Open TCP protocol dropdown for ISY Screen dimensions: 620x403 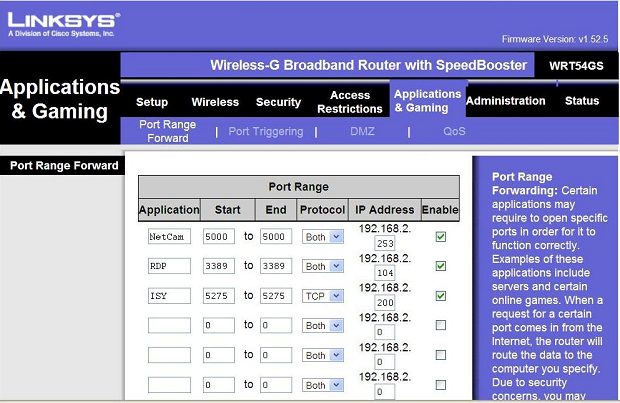tap(323, 296)
